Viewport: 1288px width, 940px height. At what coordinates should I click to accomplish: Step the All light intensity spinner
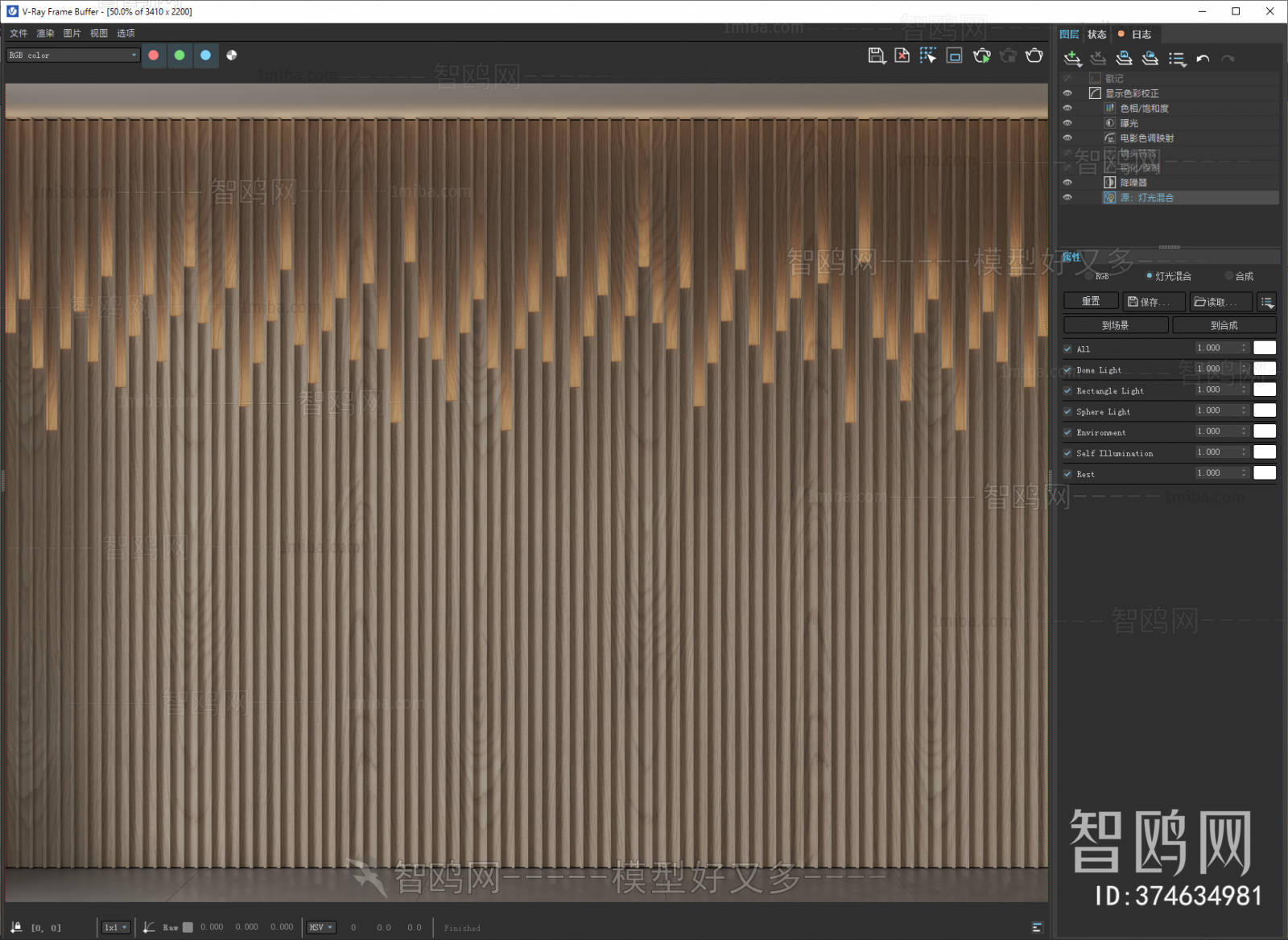pyautogui.click(x=1244, y=348)
